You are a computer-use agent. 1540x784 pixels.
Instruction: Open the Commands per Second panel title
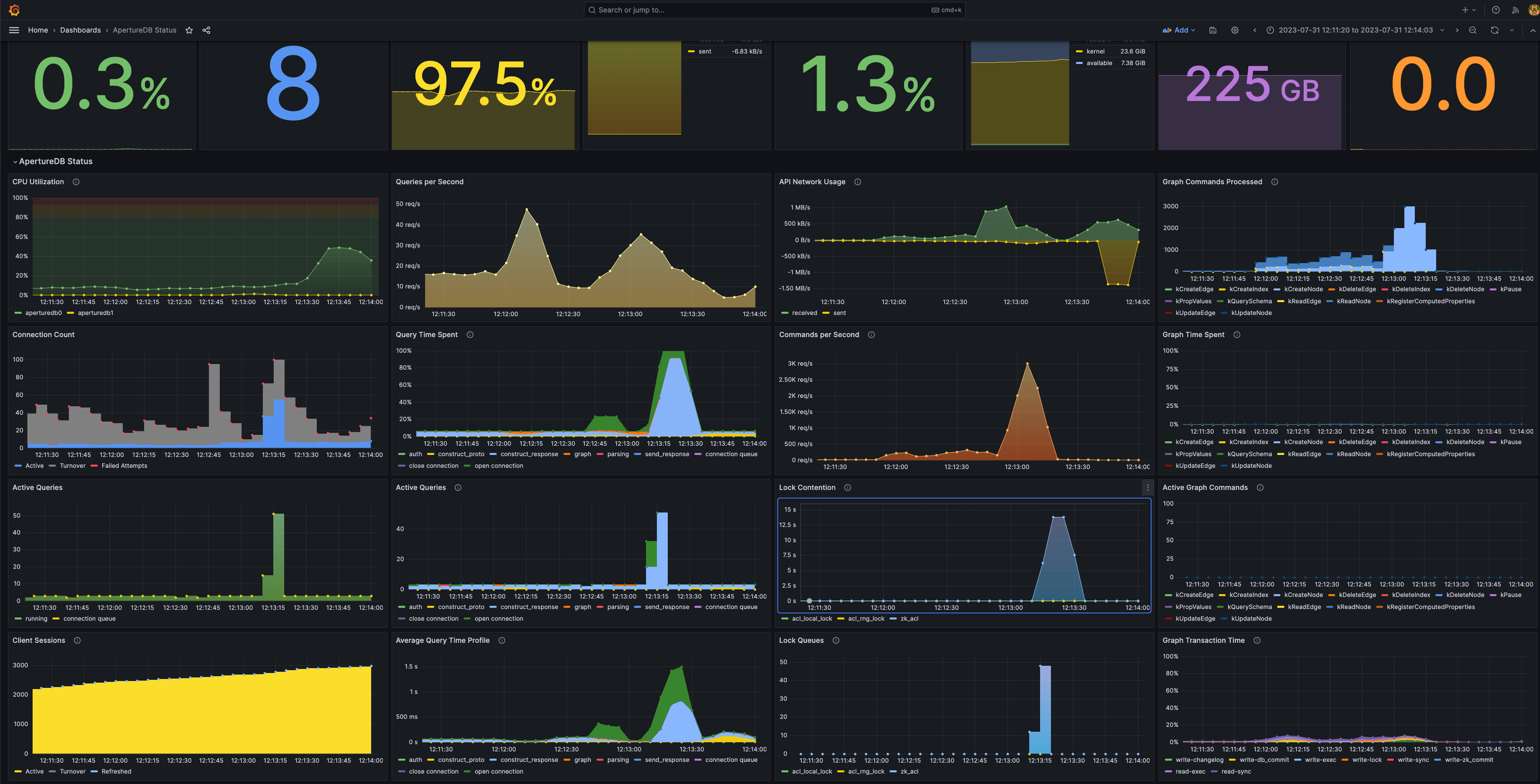pos(819,335)
